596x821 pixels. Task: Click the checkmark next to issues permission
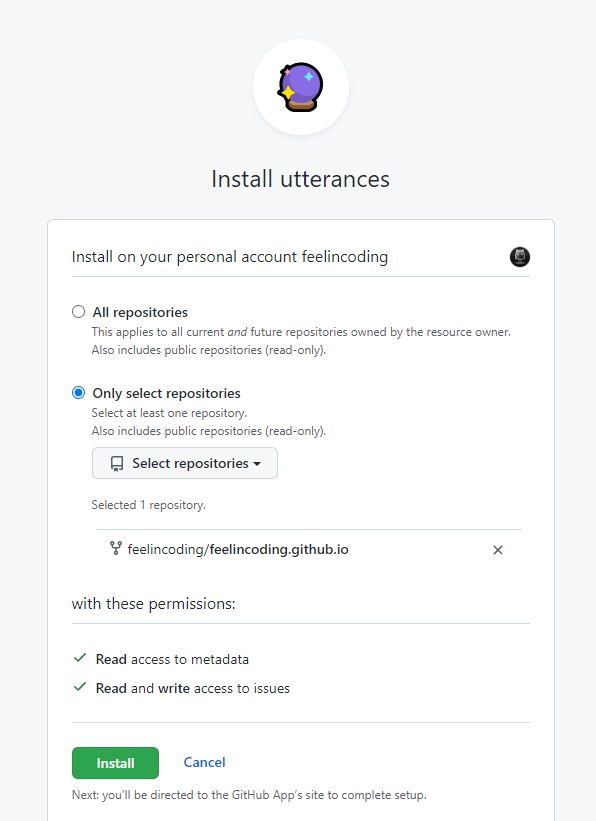pos(80,687)
